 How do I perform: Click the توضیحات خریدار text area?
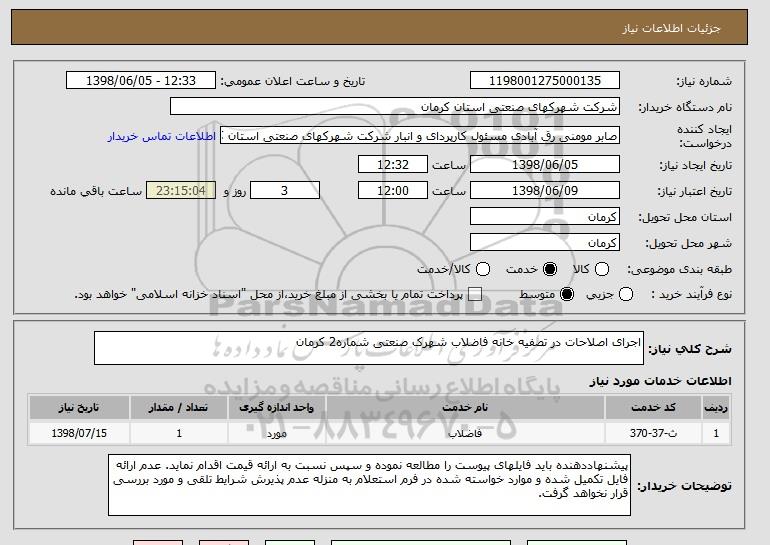(369, 485)
